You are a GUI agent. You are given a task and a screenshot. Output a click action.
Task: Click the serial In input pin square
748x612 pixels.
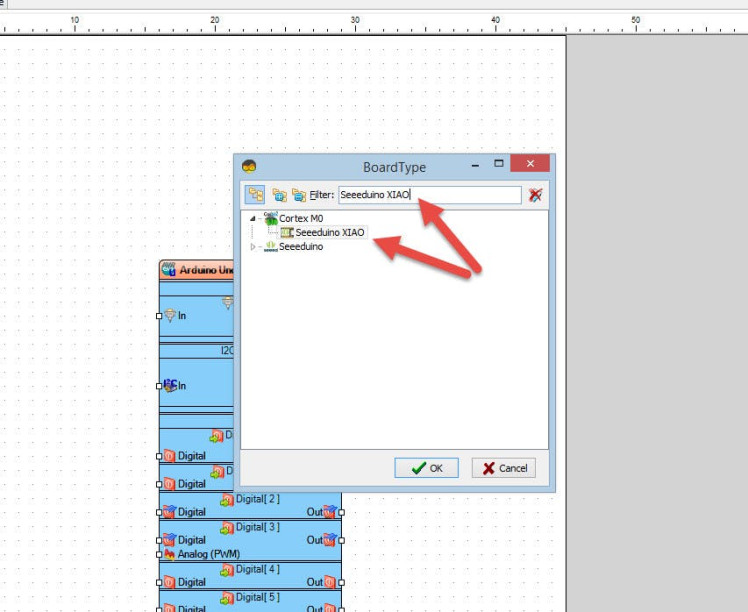click(159, 316)
